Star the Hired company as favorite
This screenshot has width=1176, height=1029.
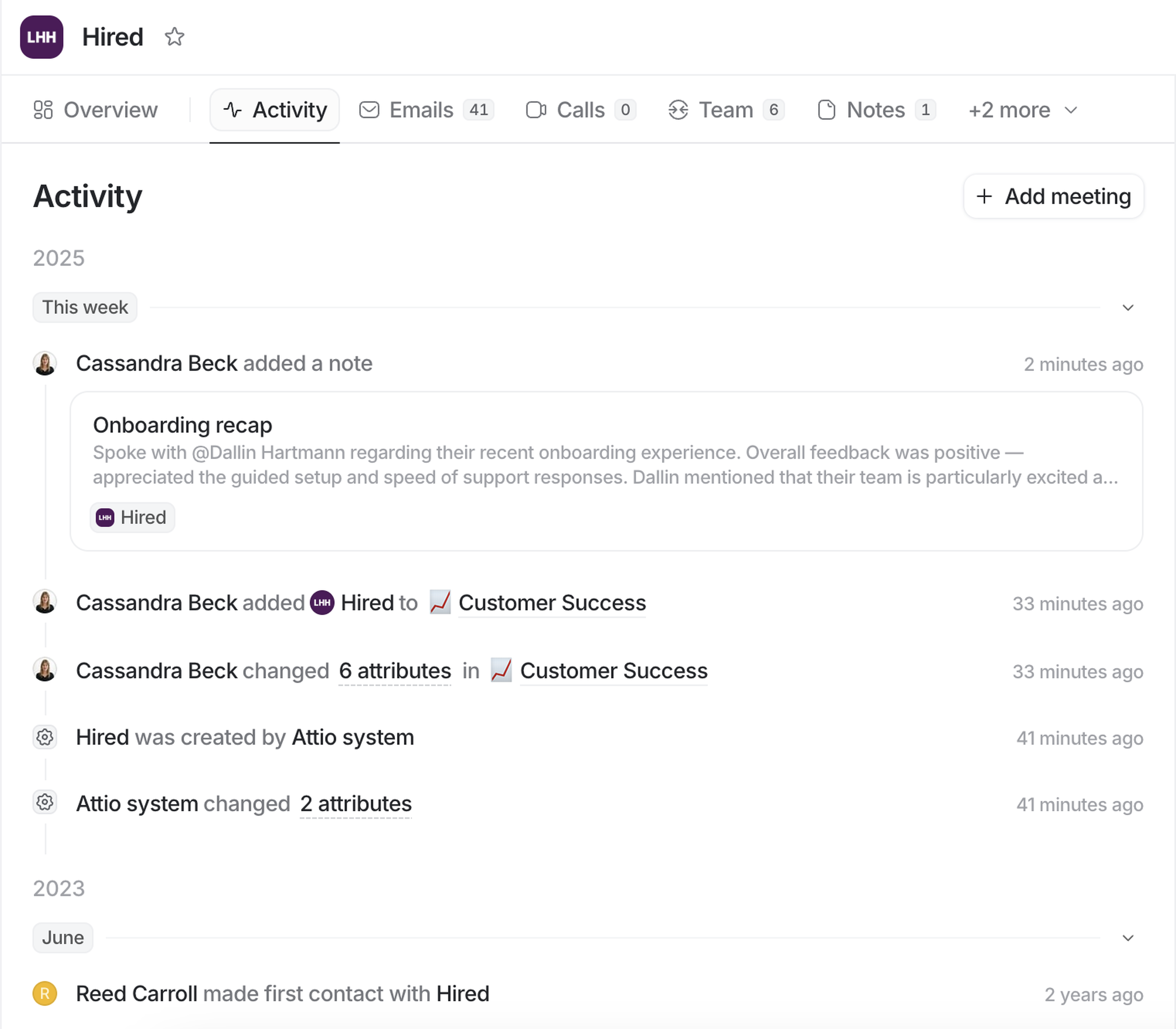pos(174,37)
